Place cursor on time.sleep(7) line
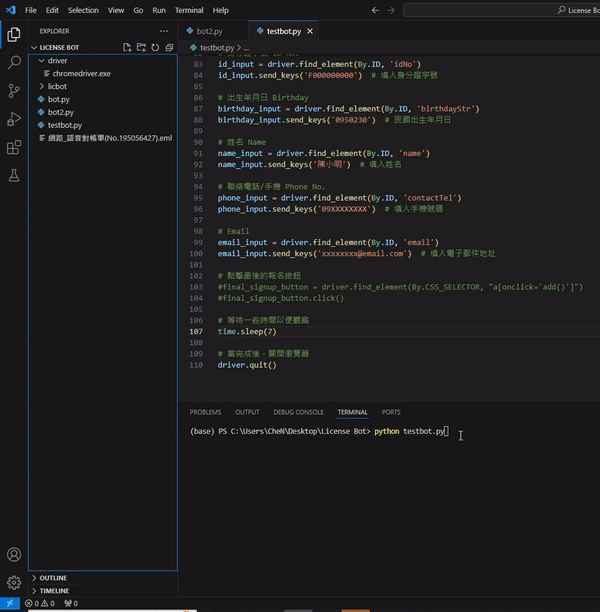The image size is (600, 612). pos(247,332)
